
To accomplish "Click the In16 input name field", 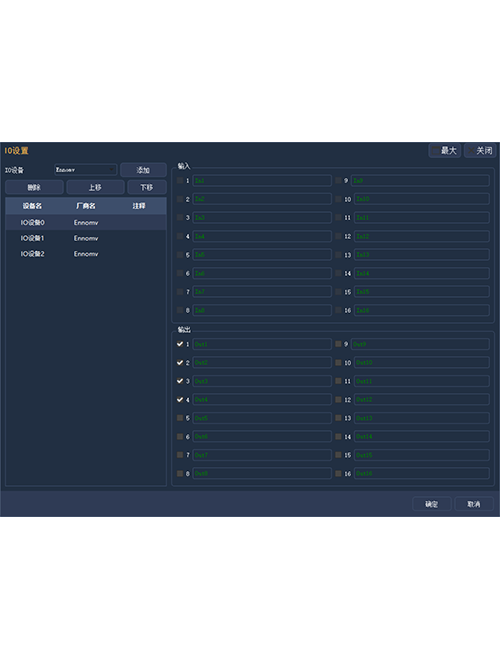I will (422, 310).
